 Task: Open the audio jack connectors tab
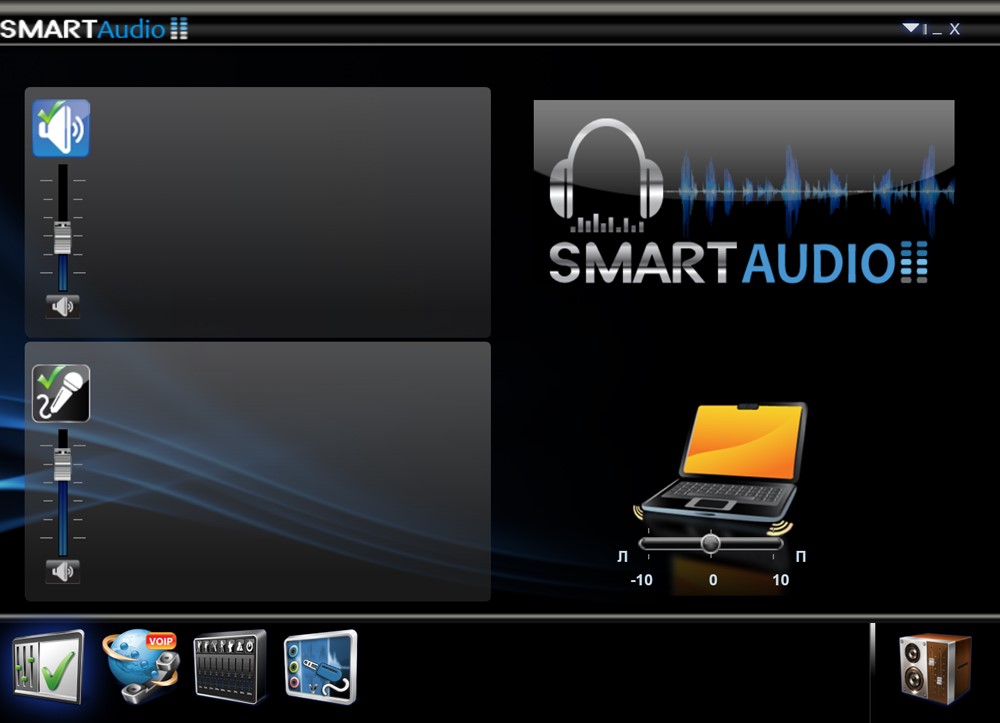pos(321,667)
